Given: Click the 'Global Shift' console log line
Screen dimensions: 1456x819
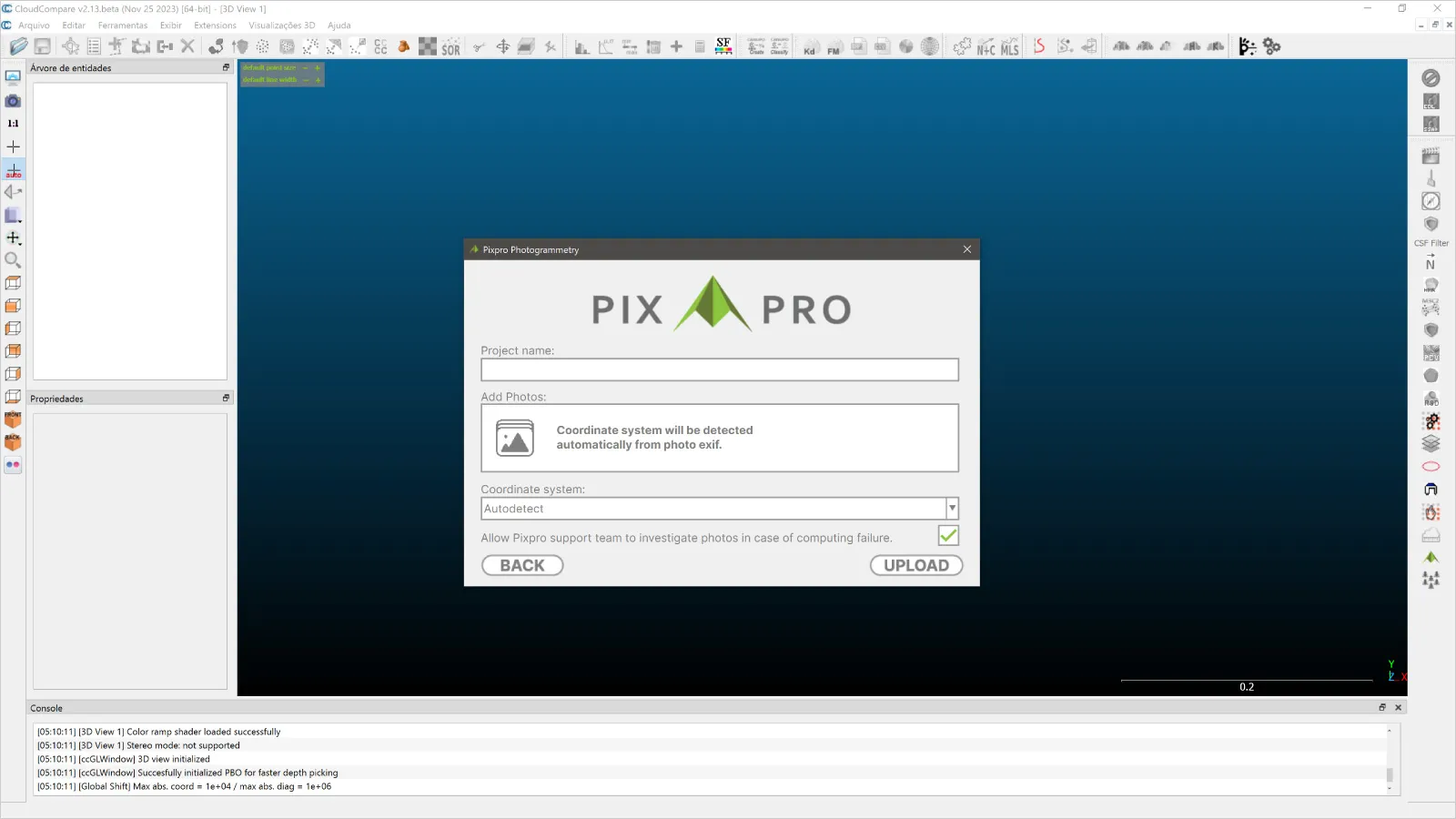Looking at the screenshot, I should [184, 787].
